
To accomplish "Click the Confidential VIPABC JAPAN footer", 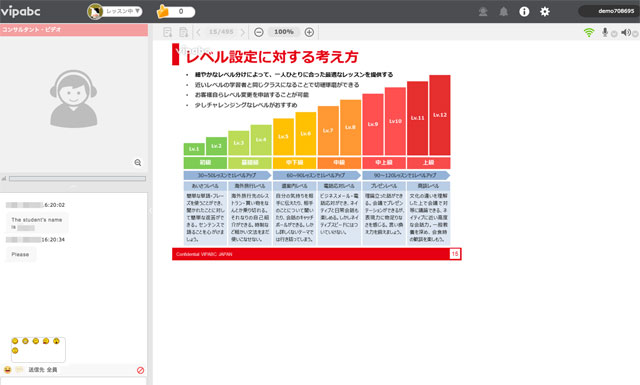I will tap(204, 254).
